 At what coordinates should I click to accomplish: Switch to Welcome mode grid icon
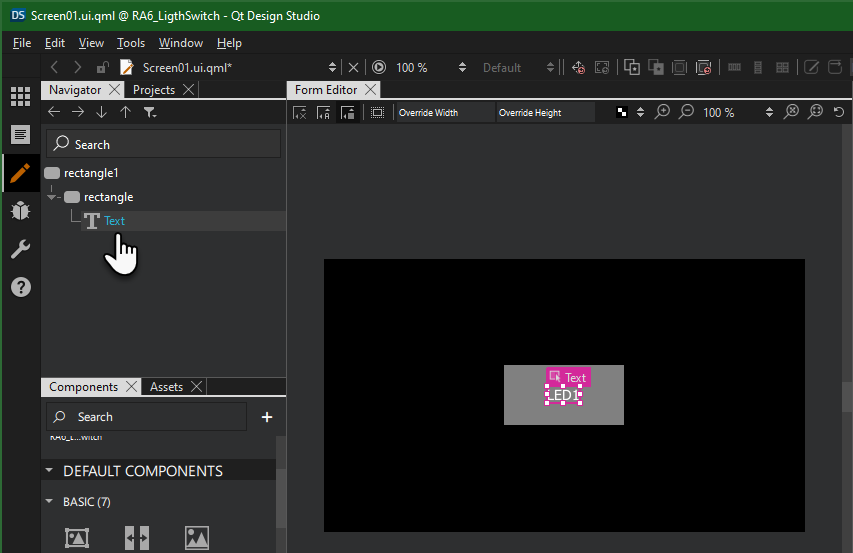[20, 96]
